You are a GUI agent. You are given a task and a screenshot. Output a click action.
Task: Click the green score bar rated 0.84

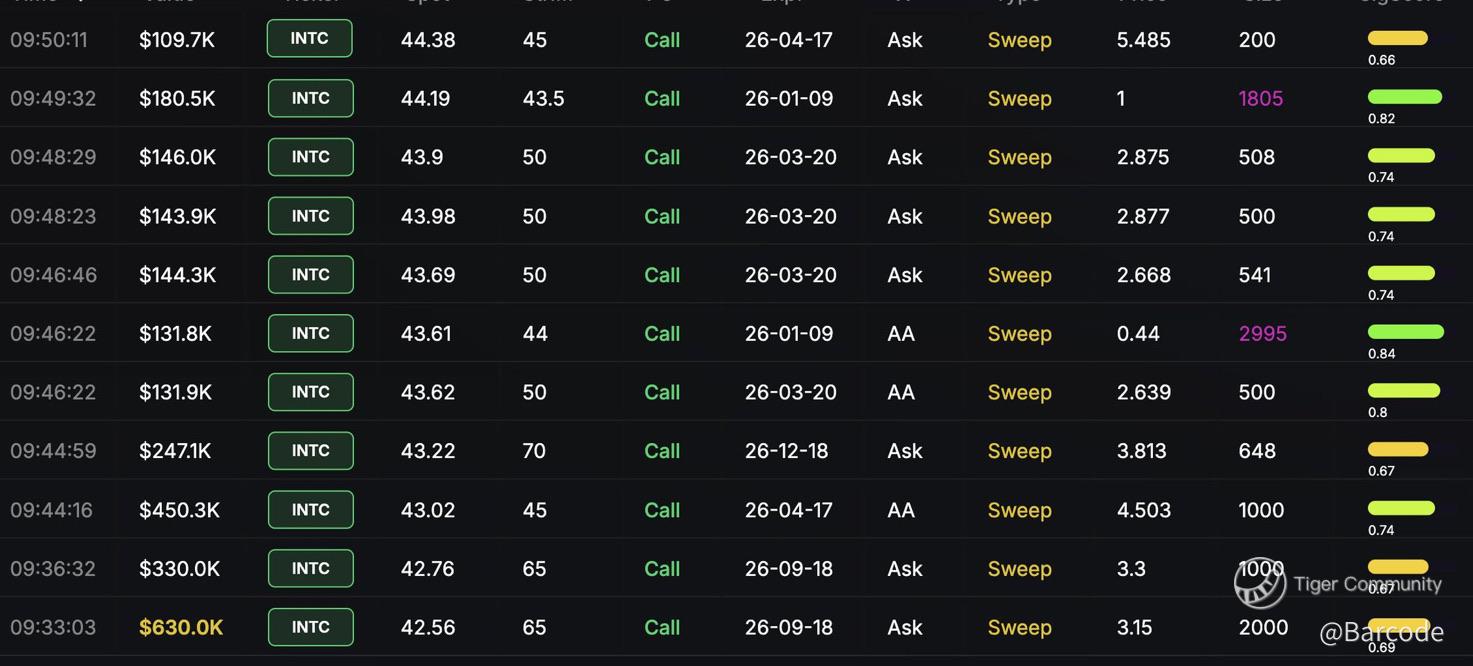pyautogui.click(x=1405, y=332)
